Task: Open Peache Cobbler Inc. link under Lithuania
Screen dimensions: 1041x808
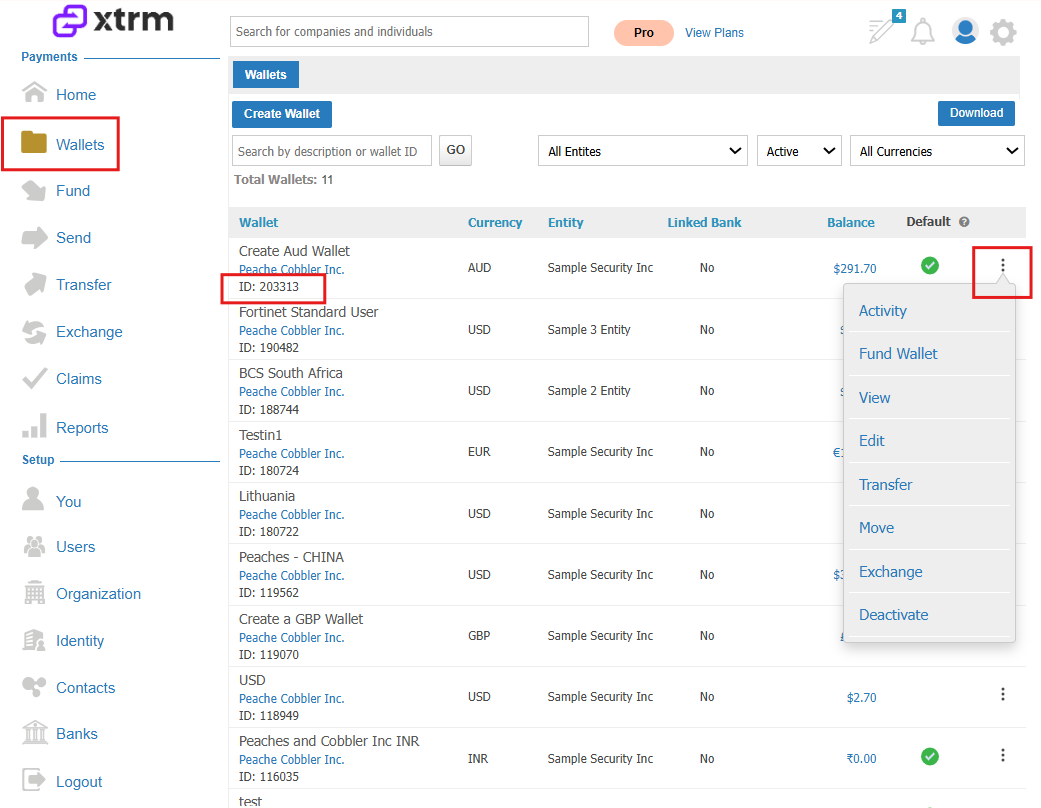Action: tap(291, 515)
